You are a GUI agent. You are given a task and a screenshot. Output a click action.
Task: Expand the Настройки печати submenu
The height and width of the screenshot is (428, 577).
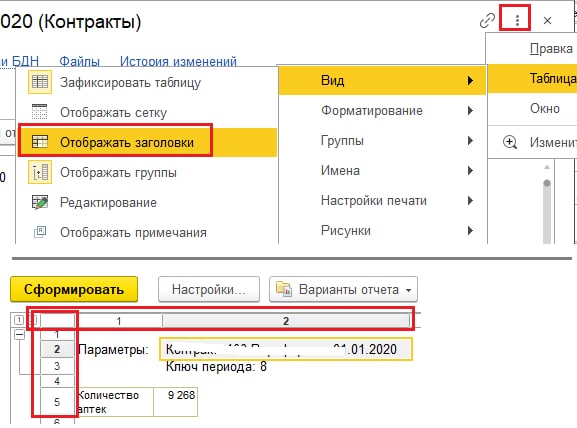383,201
